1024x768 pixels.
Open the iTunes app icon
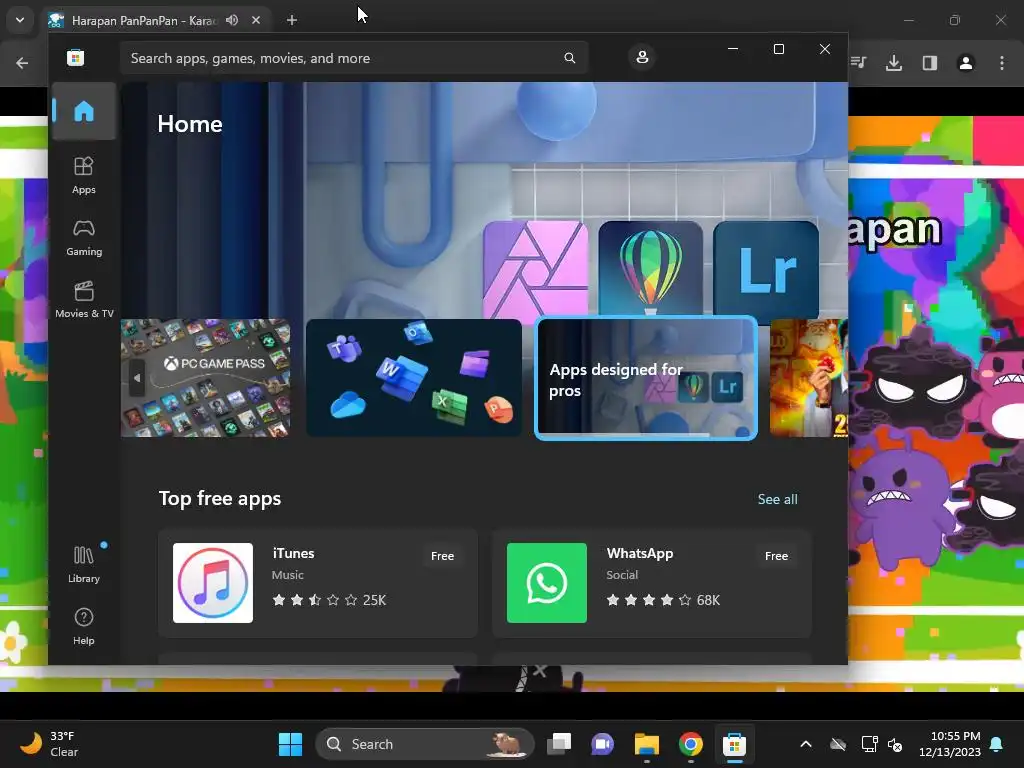[x=213, y=583]
